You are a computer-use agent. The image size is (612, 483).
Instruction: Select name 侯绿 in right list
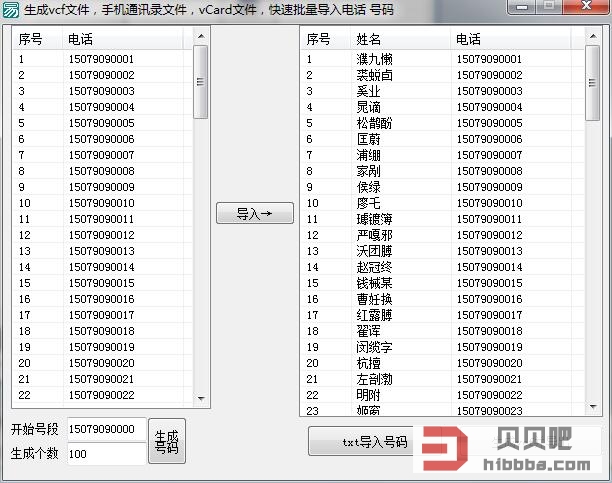368,187
